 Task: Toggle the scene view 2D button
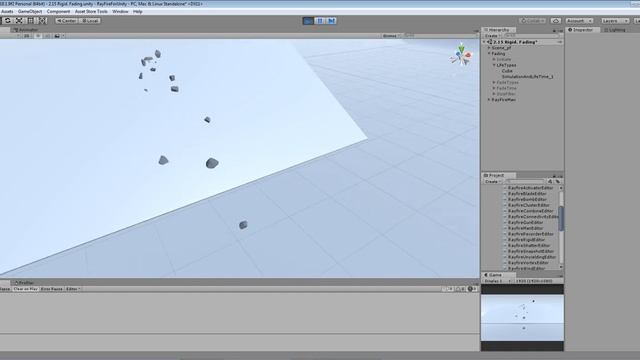(27, 36)
